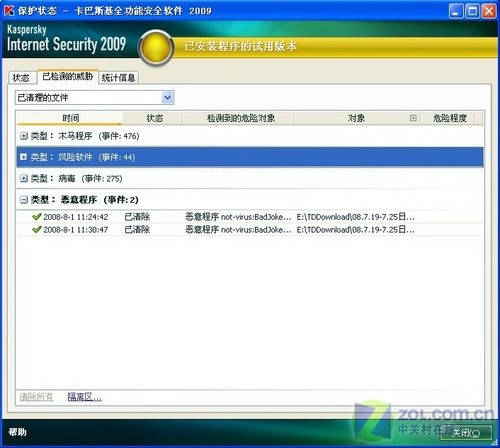Click the 关闭(C) button
Screen dimensions: 500x448
tap(466, 433)
